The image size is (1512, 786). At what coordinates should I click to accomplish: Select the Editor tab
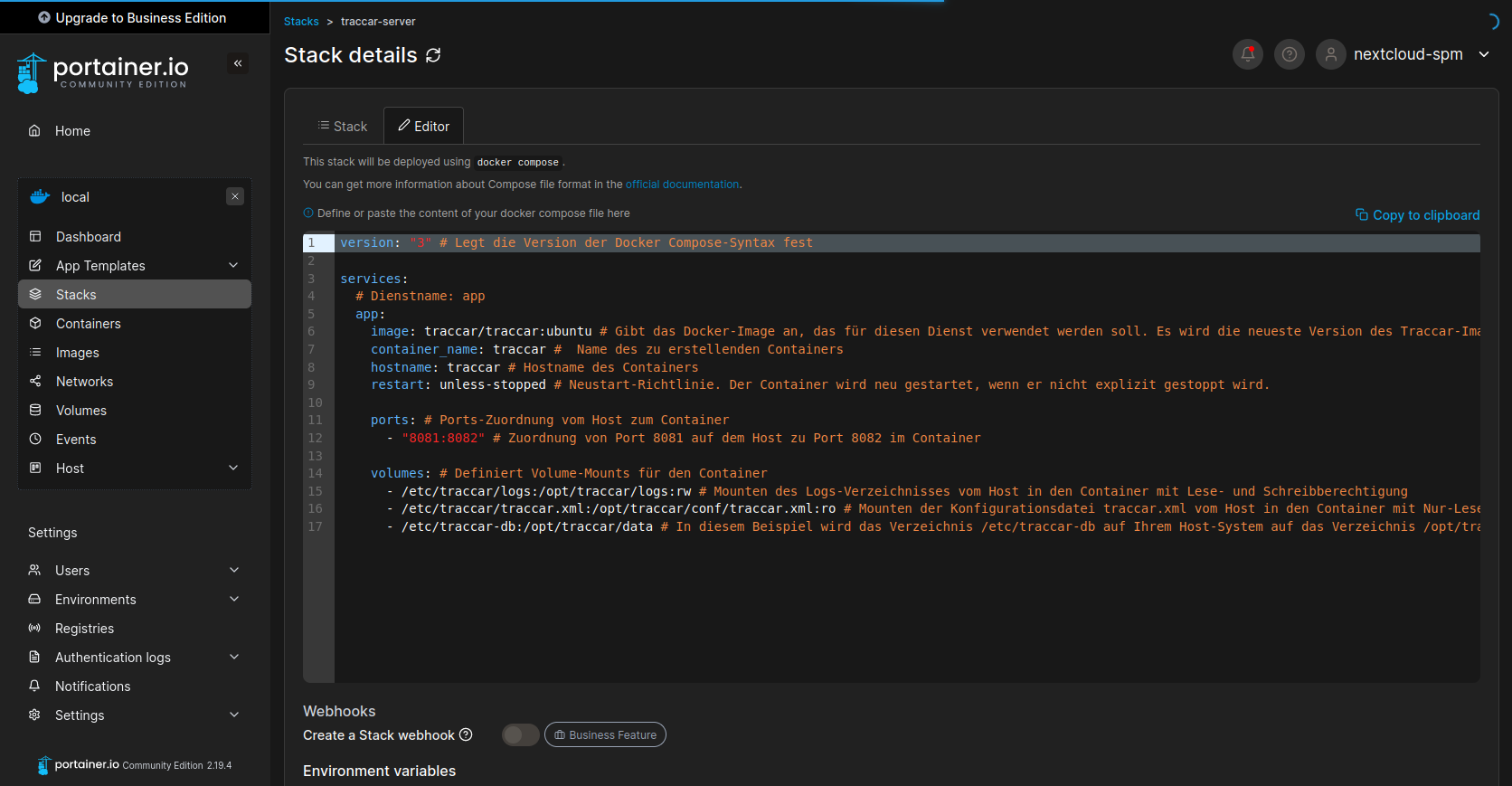pos(423,127)
